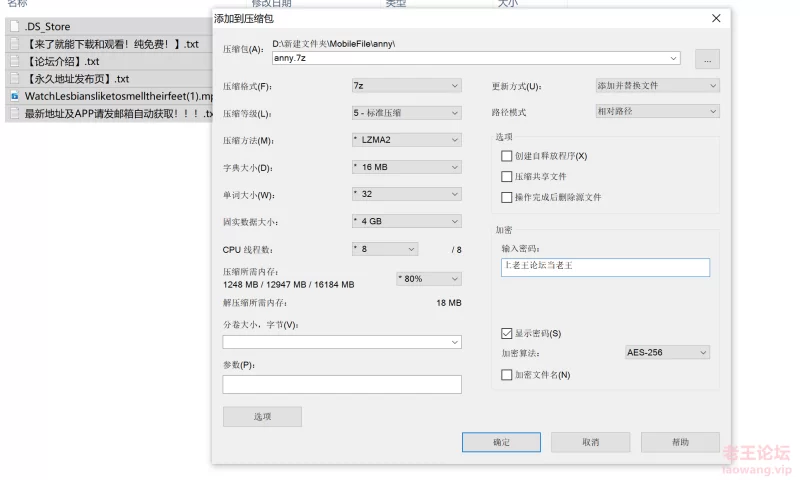Close the 添加到压缩包 dialog
This screenshot has width=800, height=480.
(716, 18)
